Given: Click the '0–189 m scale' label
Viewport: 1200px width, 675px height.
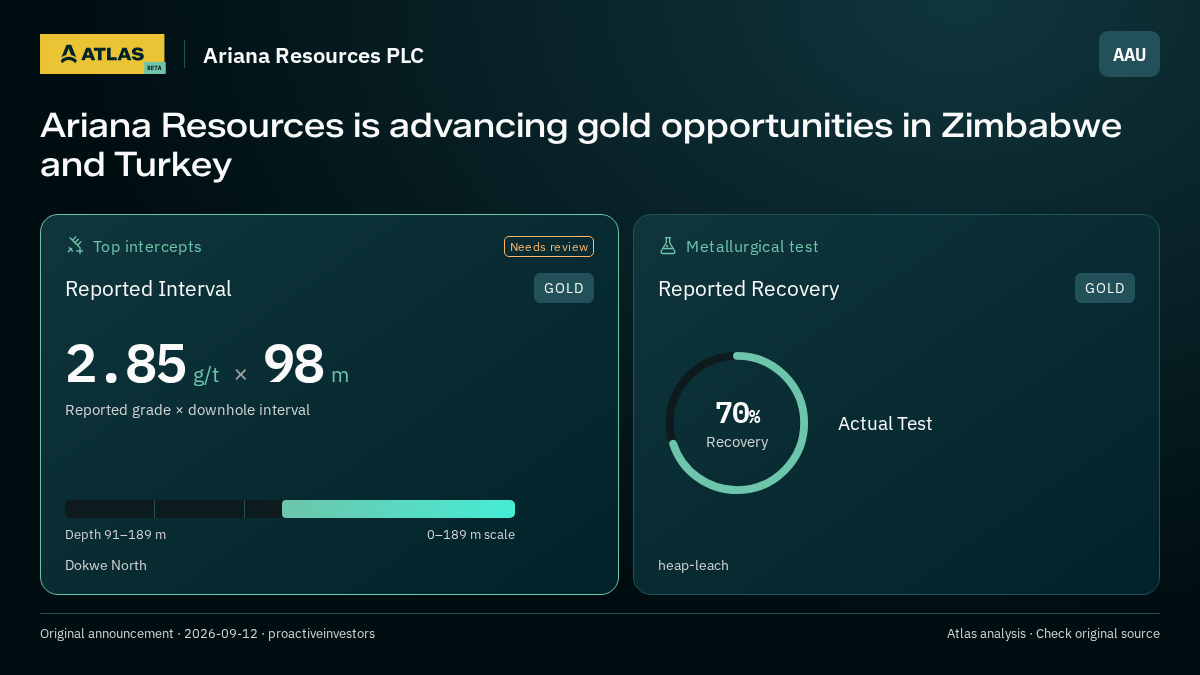Looking at the screenshot, I should pos(471,535).
